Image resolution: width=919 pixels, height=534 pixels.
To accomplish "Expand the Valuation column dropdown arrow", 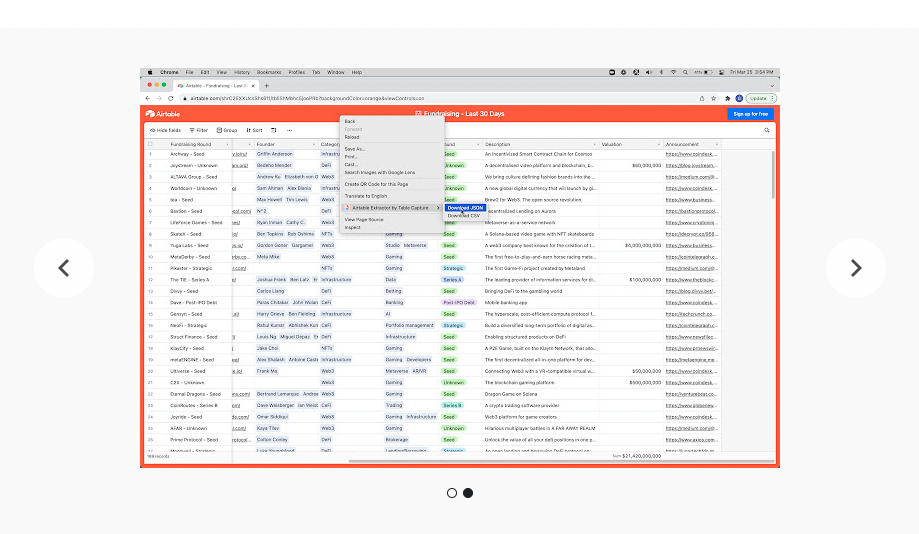I will (x=658, y=144).
